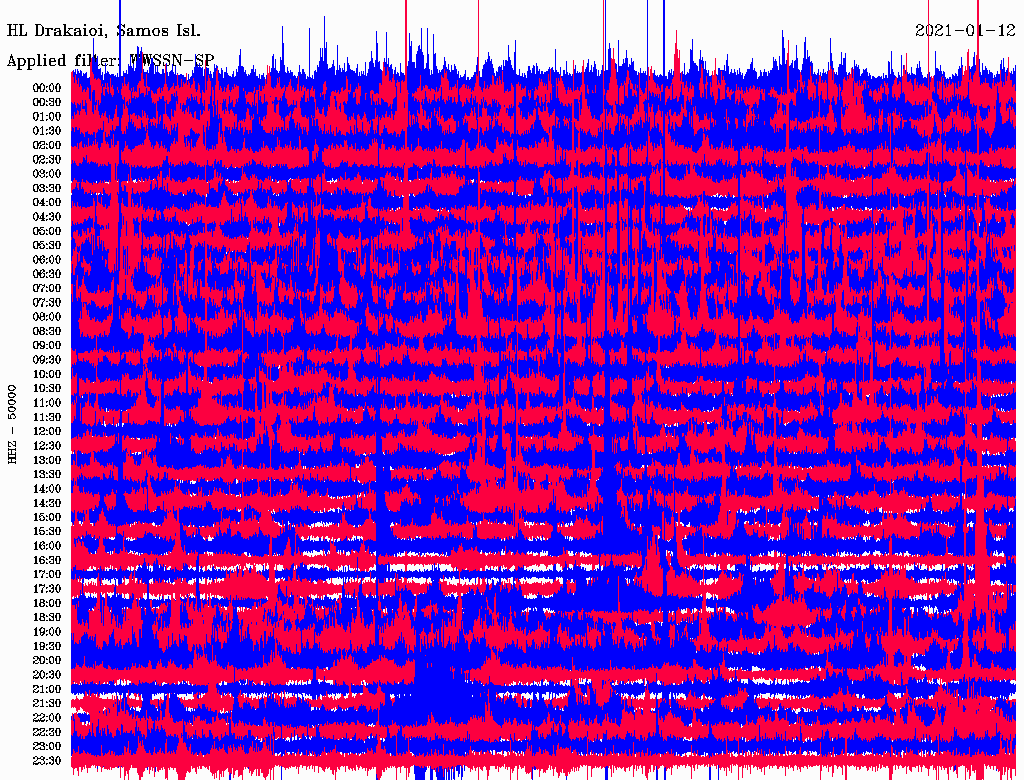Click the 23:00 time row label
The width and height of the screenshot is (1024, 780).
point(47,747)
